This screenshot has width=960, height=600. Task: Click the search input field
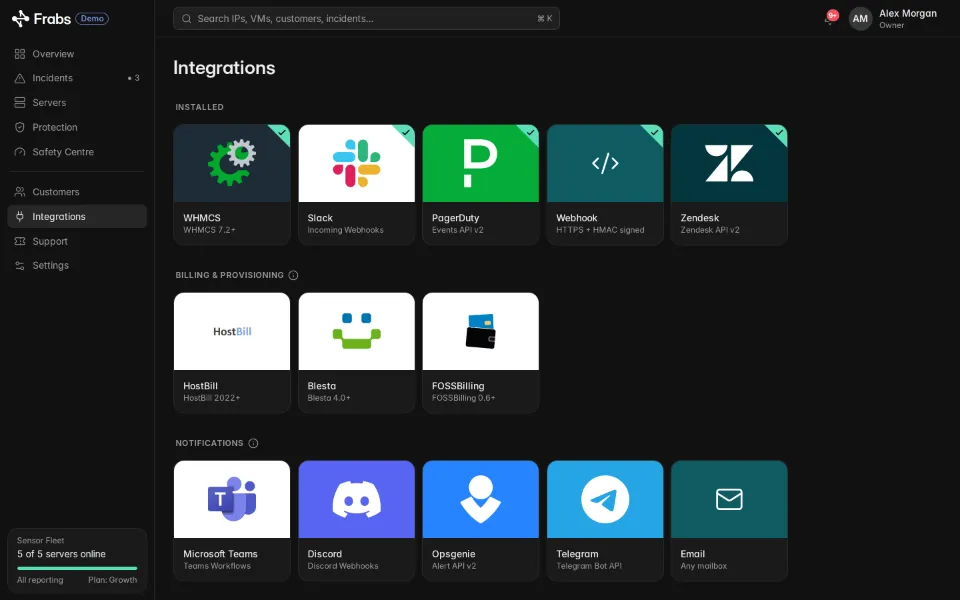[x=366, y=18]
